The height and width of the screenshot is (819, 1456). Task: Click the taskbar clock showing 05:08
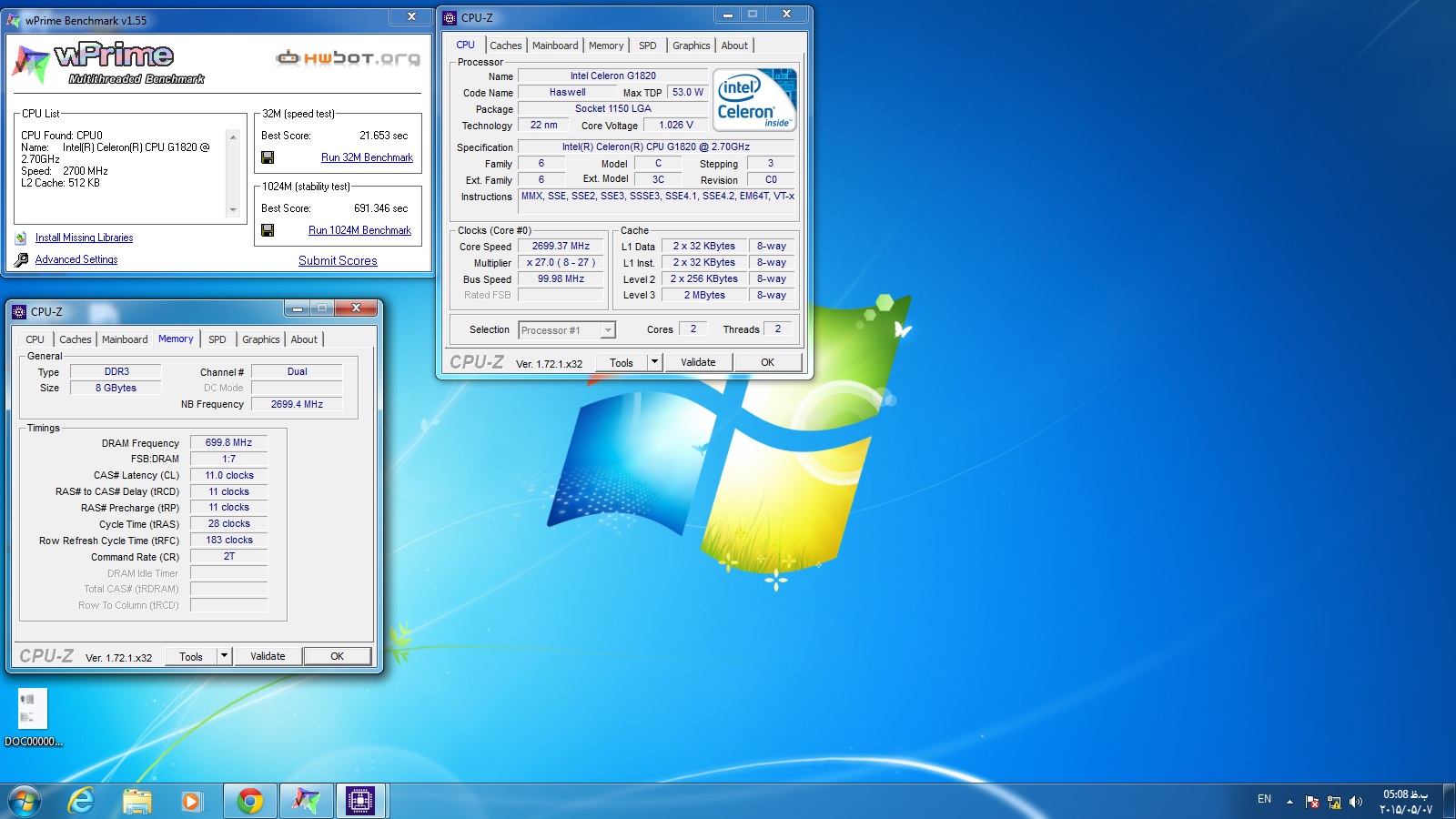[1406, 802]
